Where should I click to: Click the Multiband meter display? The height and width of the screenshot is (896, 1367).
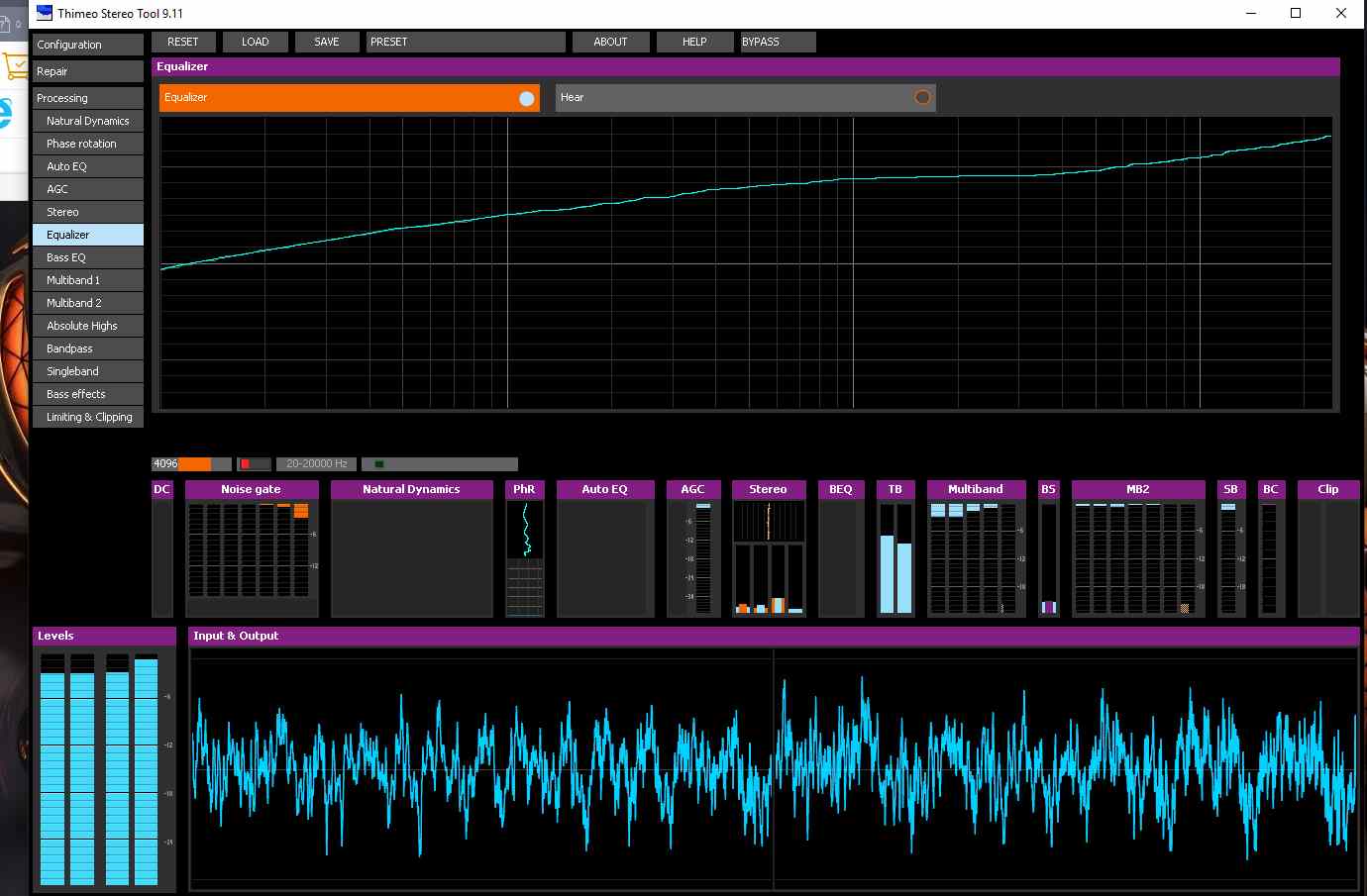pos(976,558)
